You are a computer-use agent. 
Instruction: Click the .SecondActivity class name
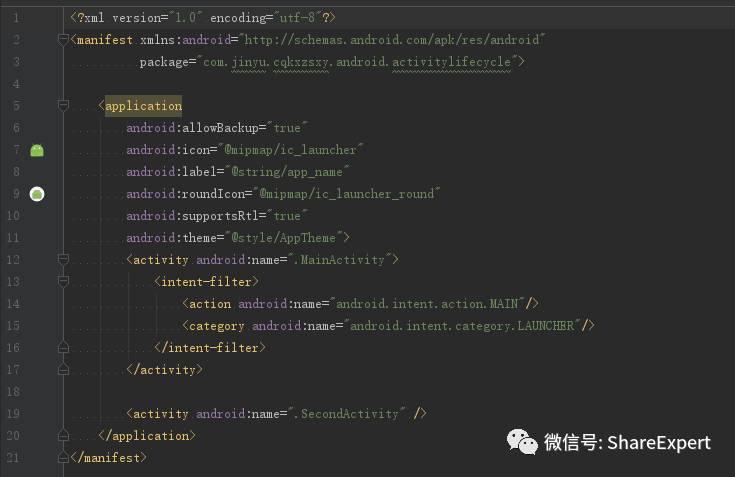[347, 414]
